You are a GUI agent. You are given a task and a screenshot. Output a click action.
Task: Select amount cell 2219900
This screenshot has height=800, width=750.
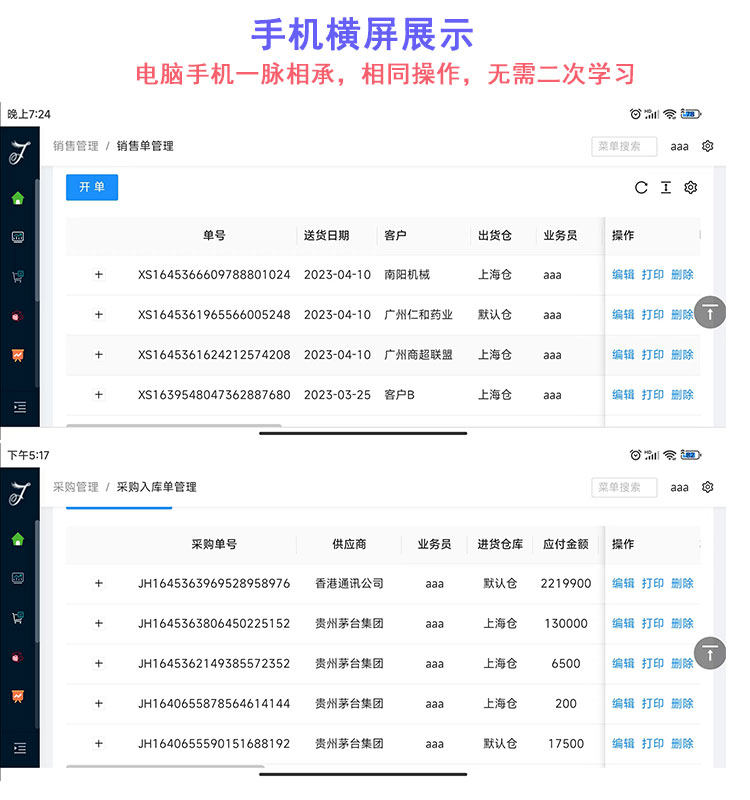pos(566,583)
